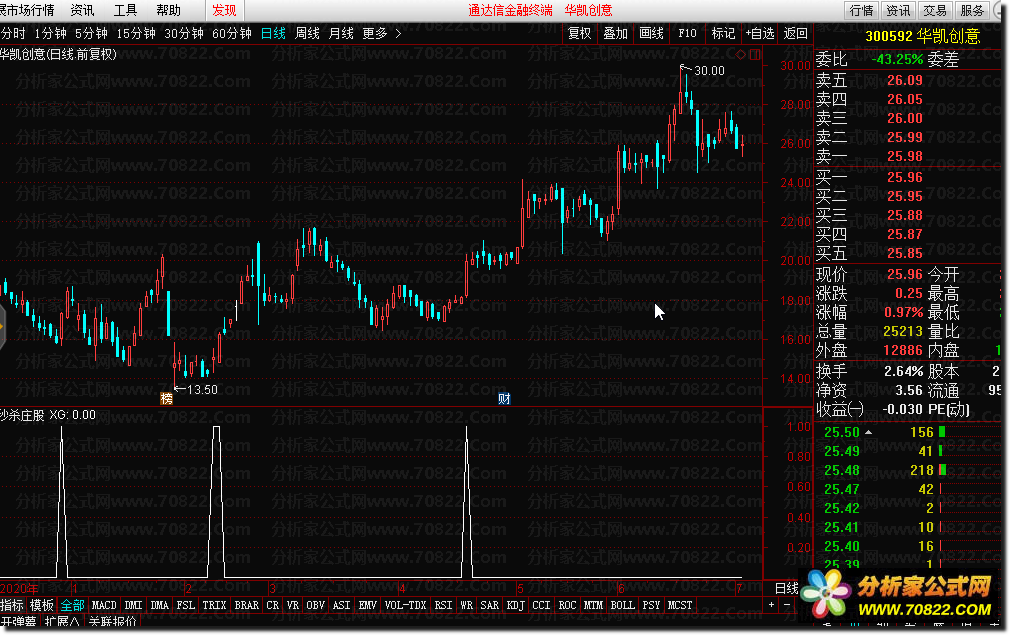
Task: Switch to the 发现 tab
Action: tap(224, 10)
